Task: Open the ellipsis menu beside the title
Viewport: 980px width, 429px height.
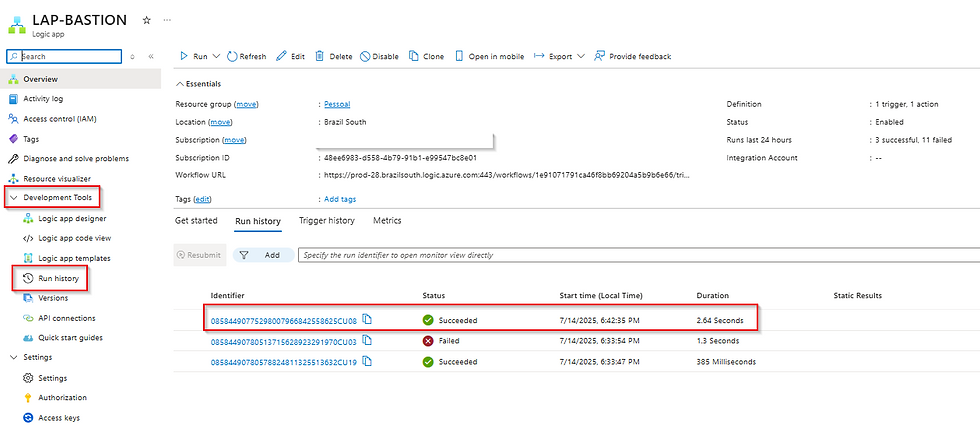Action: pos(167,20)
